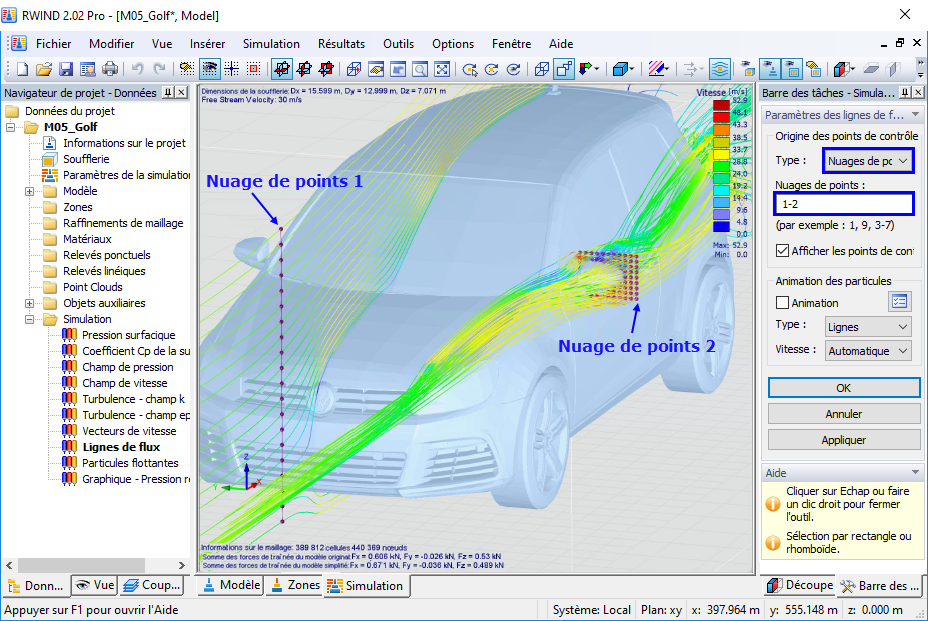The width and height of the screenshot is (928, 621).
Task: Pin the Navigateur de projet panel
Action: coord(169,92)
